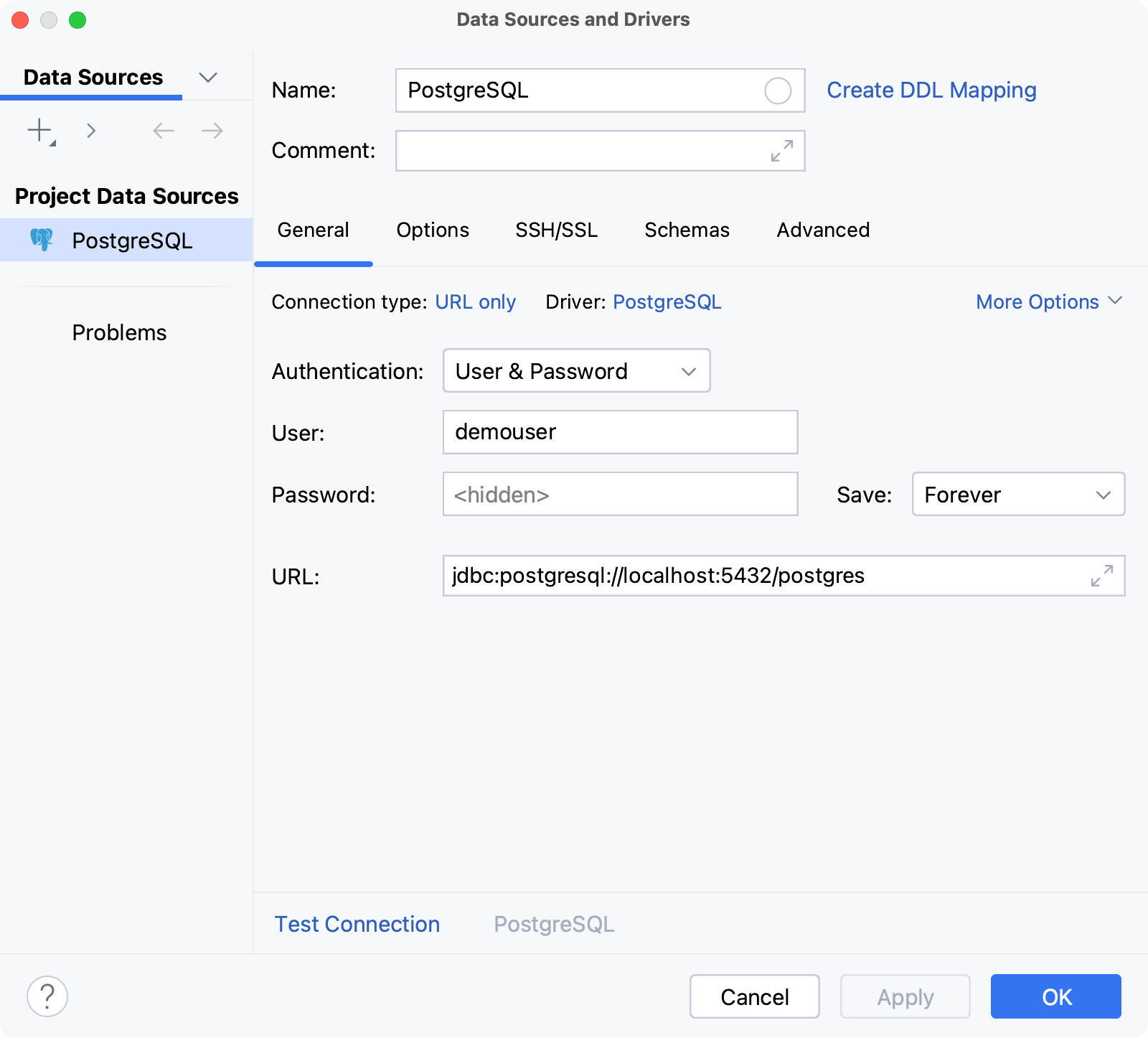Switch to the SSH/SSL tab

[556, 230]
